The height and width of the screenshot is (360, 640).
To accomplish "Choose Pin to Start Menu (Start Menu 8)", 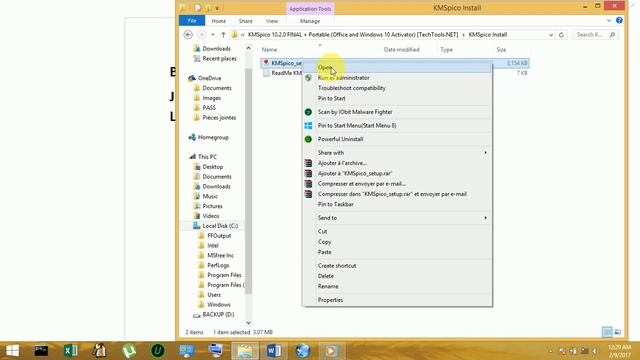I will (397, 125).
